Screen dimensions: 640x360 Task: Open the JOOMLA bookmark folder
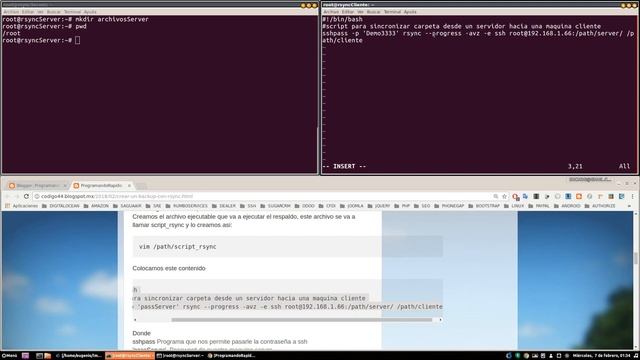pyautogui.click(x=351, y=206)
